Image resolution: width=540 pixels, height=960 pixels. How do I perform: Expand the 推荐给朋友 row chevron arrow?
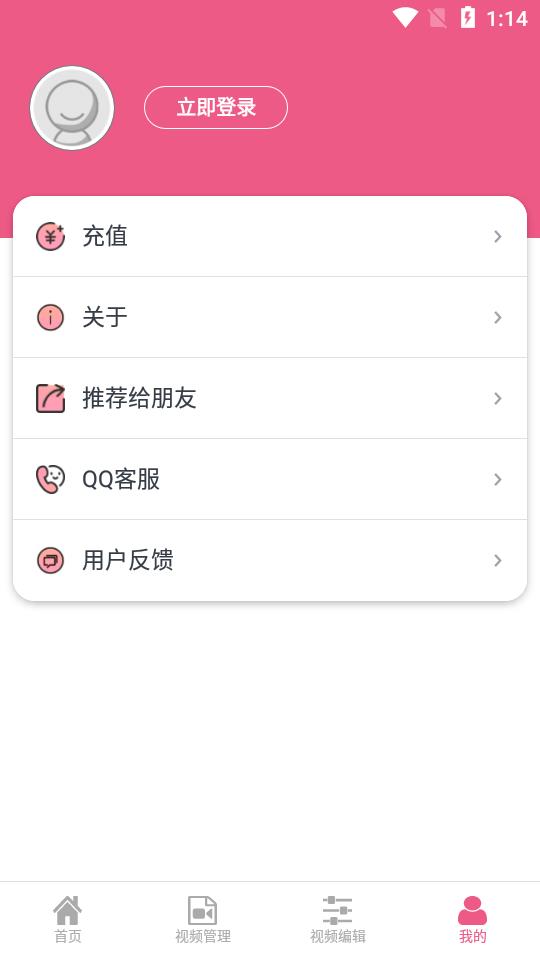coord(498,399)
